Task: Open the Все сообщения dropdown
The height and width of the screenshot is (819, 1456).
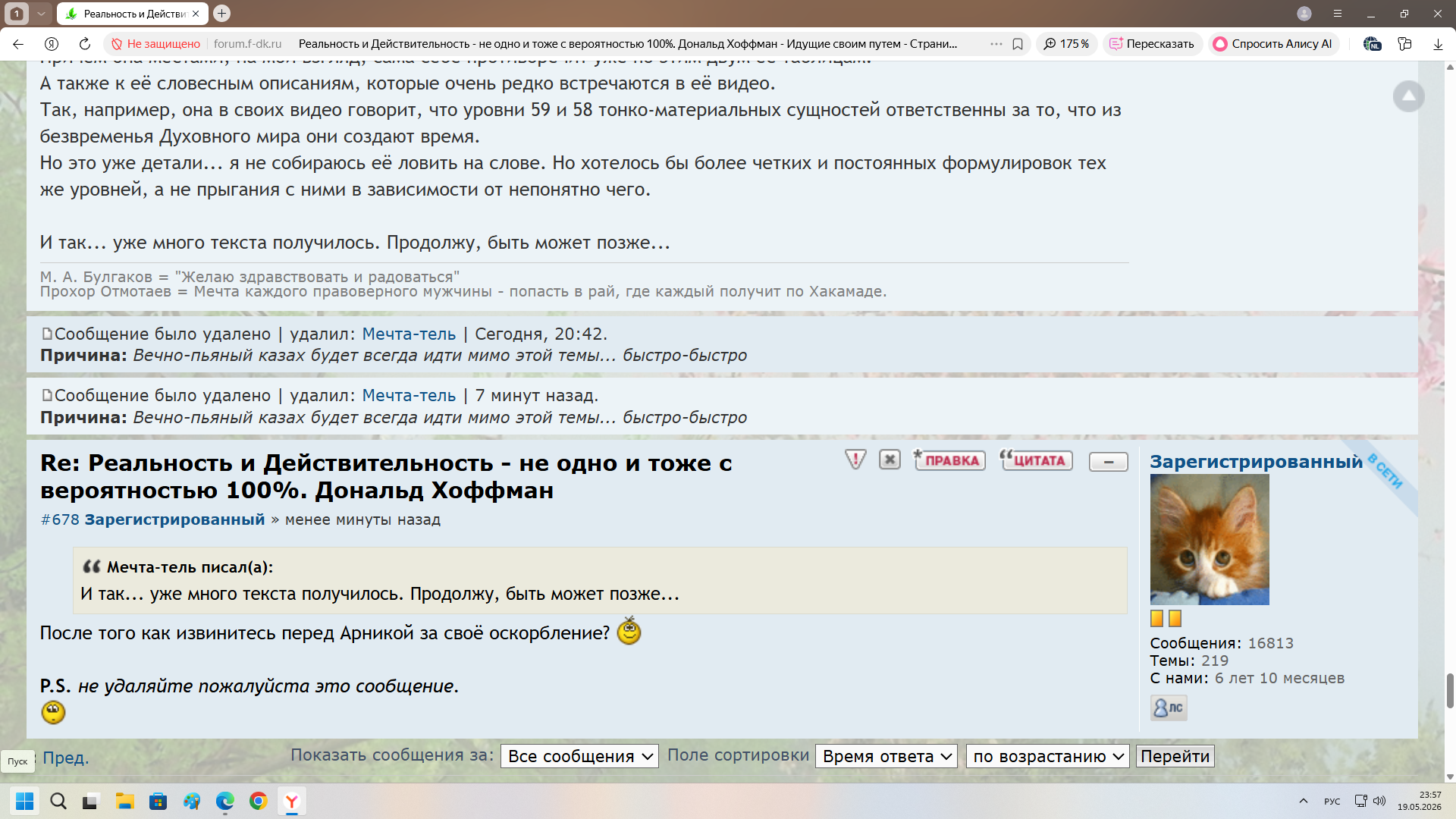Action: pyautogui.click(x=579, y=756)
